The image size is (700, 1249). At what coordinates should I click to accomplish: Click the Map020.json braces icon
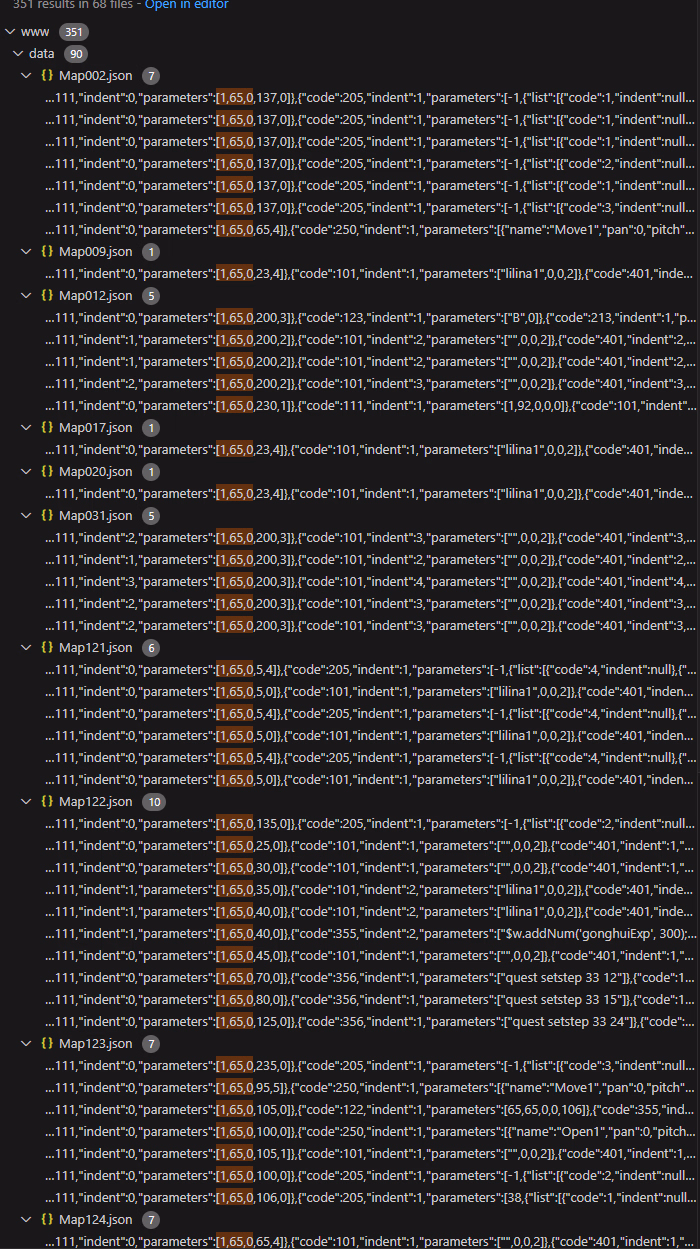pyautogui.click(x=47, y=472)
